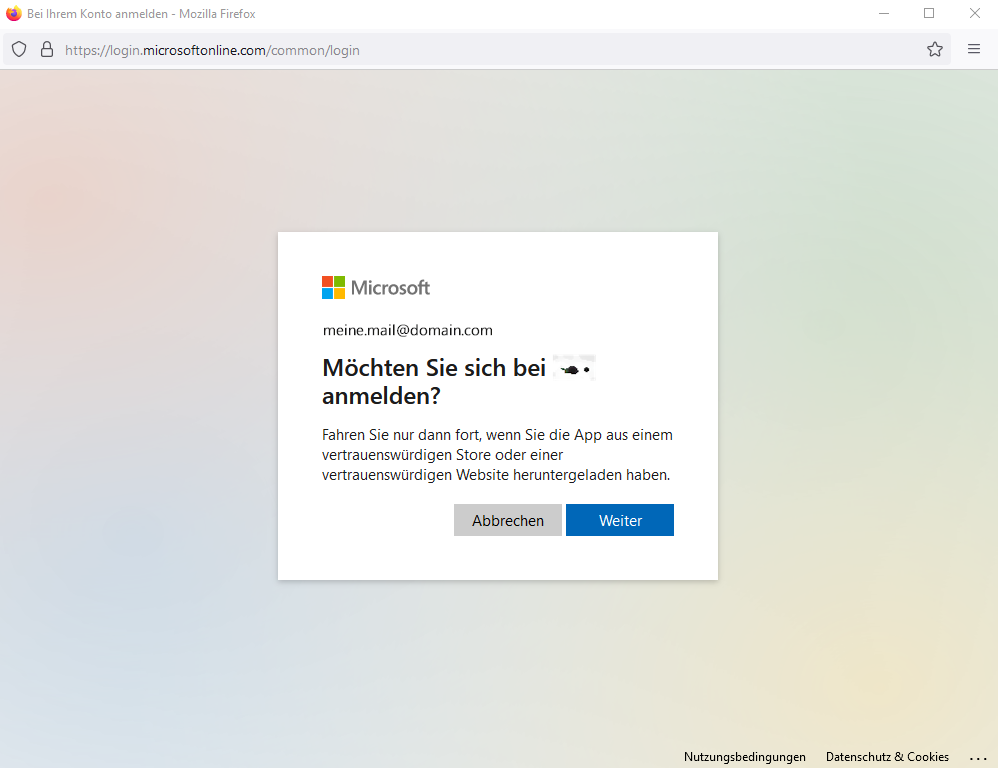Image resolution: width=998 pixels, height=768 pixels.
Task: Open the Nutzungsbedingungen link
Action: (745, 757)
